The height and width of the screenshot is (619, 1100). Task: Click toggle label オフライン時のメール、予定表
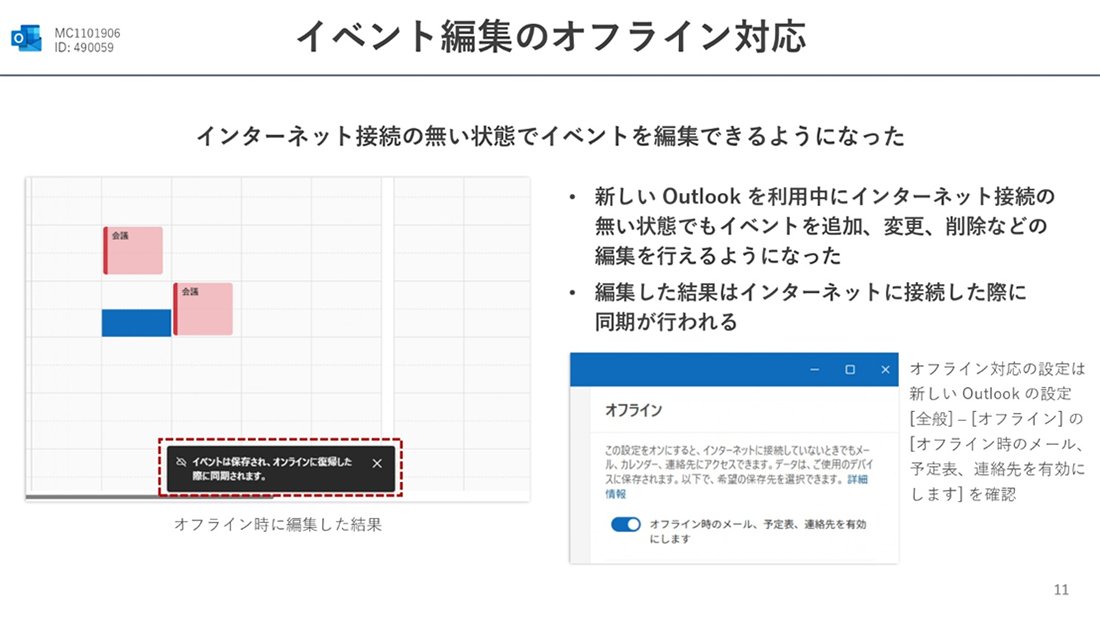758,531
